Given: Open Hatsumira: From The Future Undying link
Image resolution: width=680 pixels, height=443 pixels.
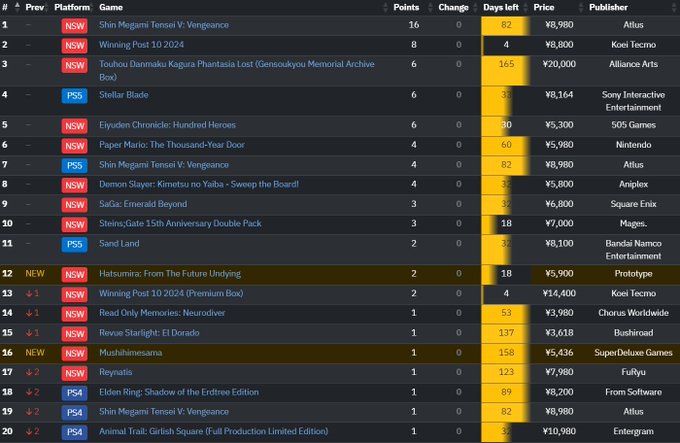Looking at the screenshot, I should coord(170,274).
